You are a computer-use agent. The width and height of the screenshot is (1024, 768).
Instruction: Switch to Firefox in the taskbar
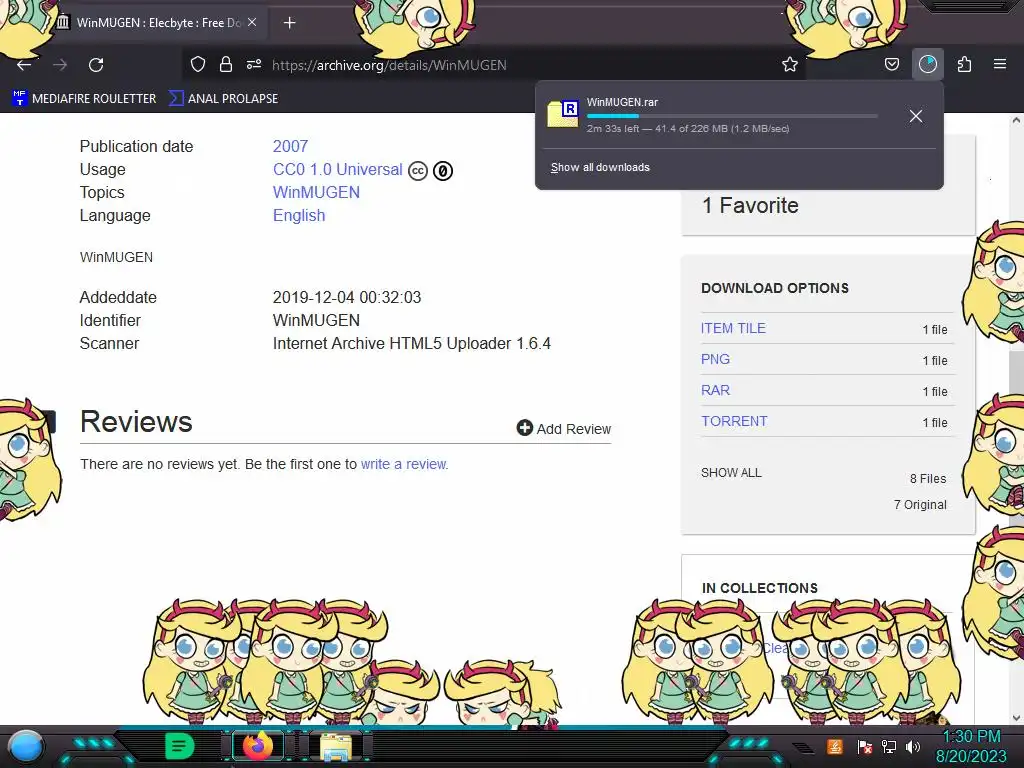pyautogui.click(x=257, y=746)
